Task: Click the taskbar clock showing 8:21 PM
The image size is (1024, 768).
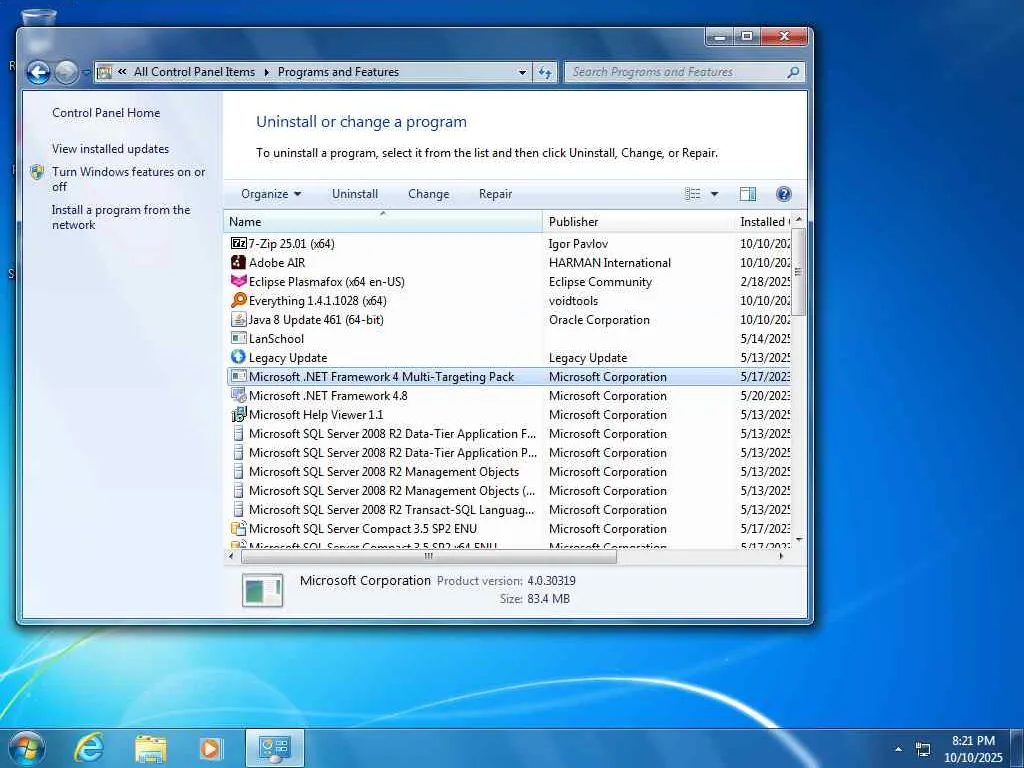Action: click(x=973, y=749)
